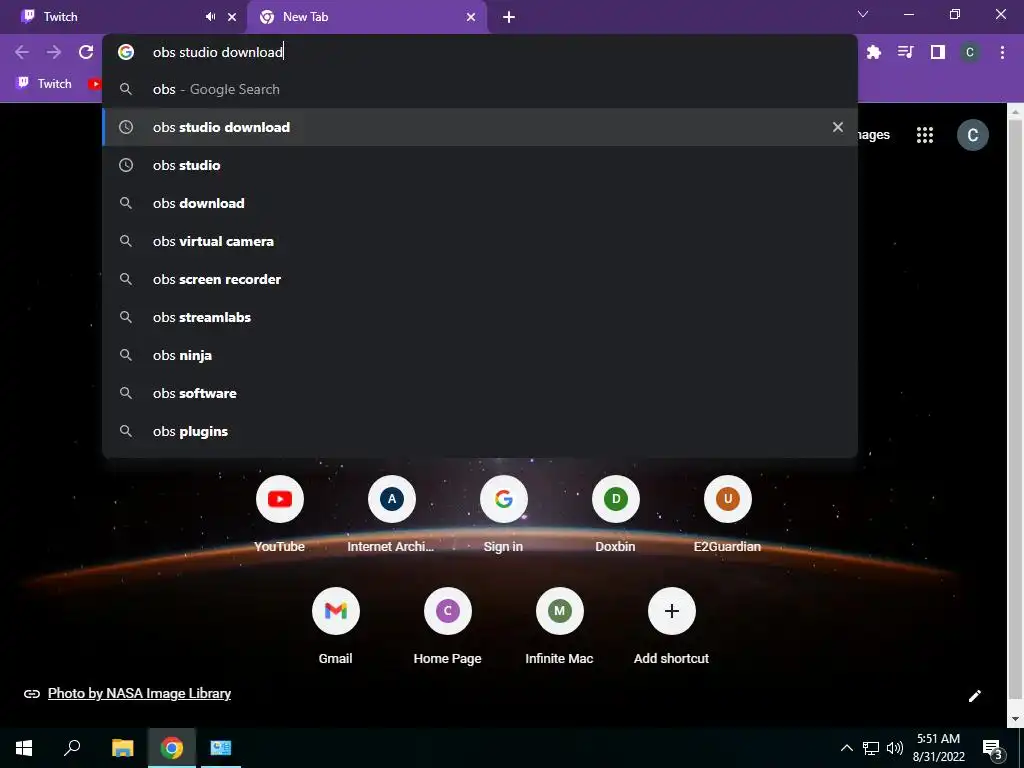Open the Doxbin shortcut tile
Image resolution: width=1024 pixels, height=768 pixels.
pyautogui.click(x=615, y=515)
